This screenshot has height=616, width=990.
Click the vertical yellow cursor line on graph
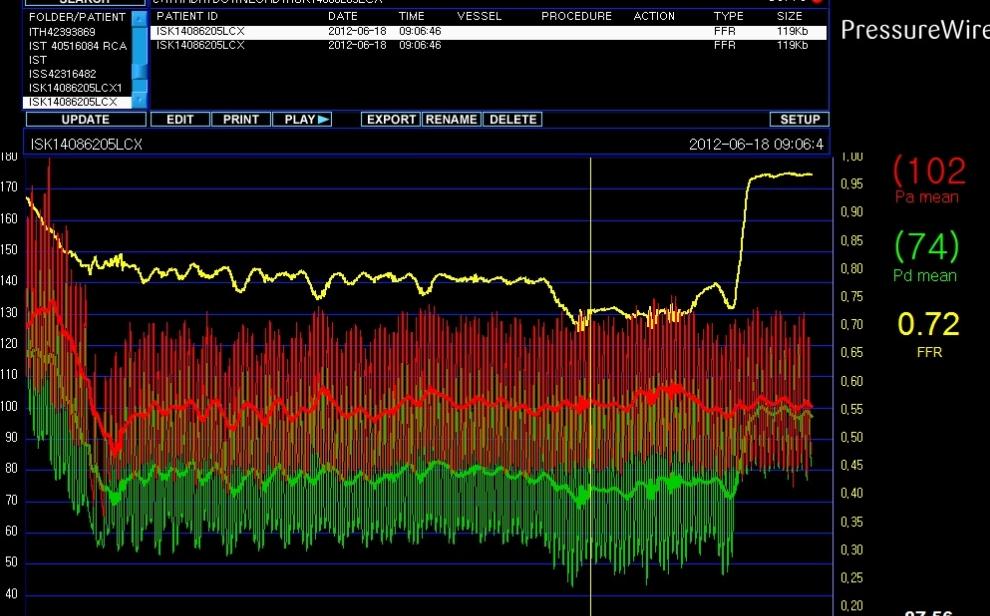590,385
